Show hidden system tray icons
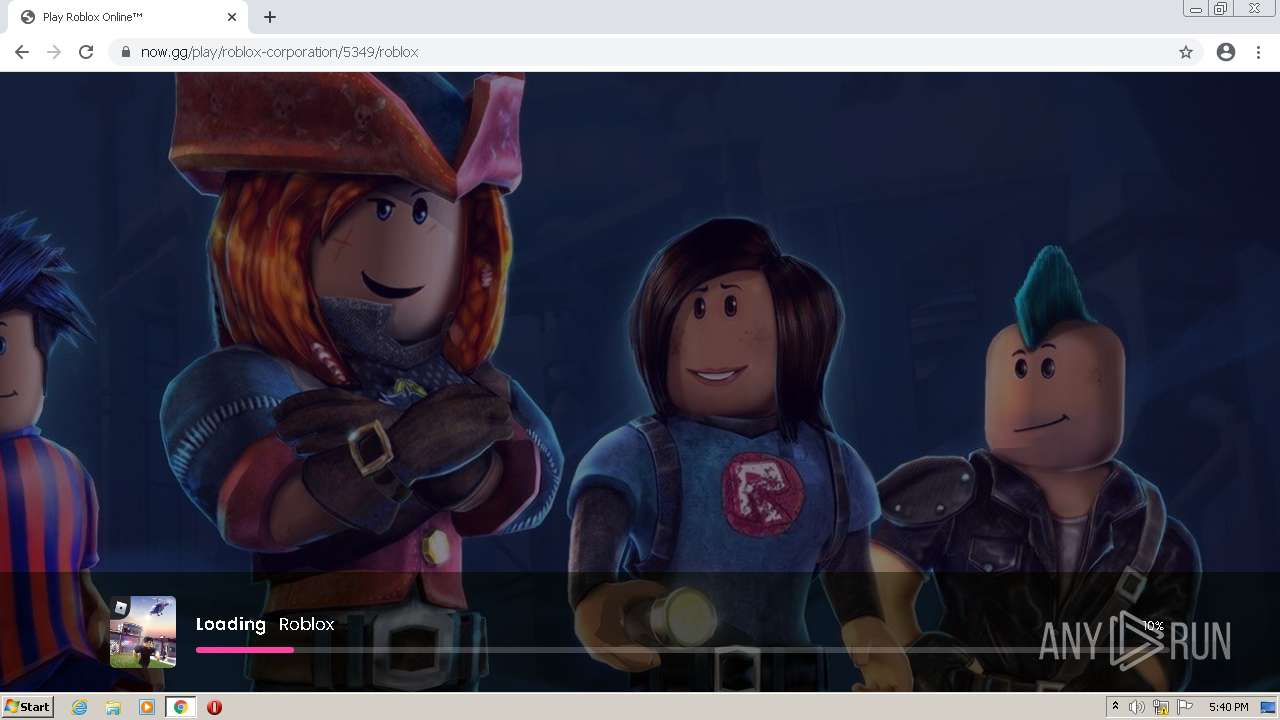The height and width of the screenshot is (720, 1280). pyautogui.click(x=1115, y=707)
